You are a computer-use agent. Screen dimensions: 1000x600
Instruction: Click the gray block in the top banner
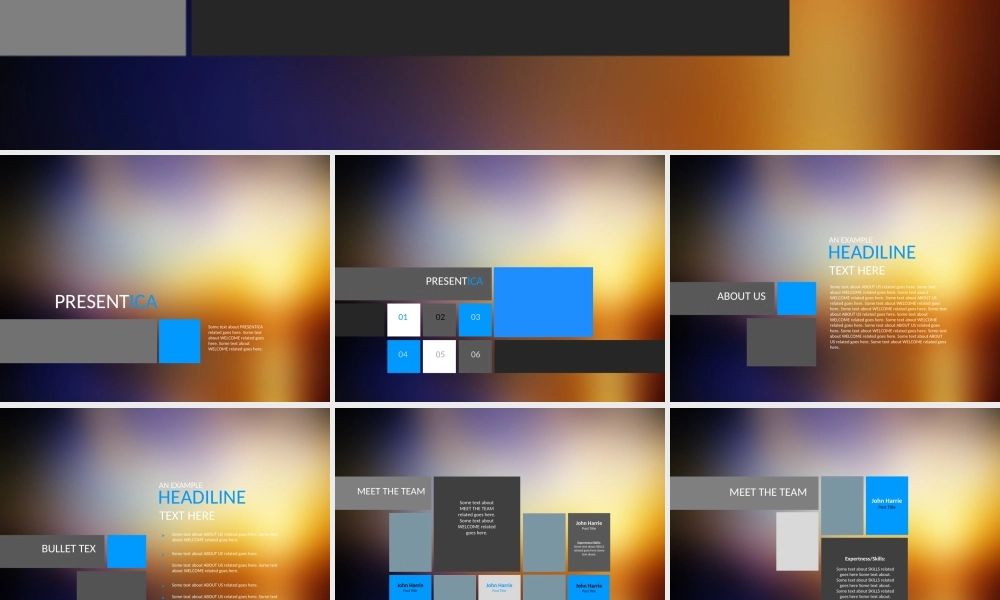(92, 27)
